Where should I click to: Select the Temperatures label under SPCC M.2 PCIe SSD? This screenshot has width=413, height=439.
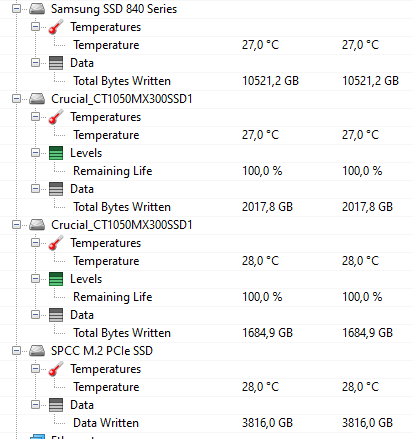tap(105, 369)
